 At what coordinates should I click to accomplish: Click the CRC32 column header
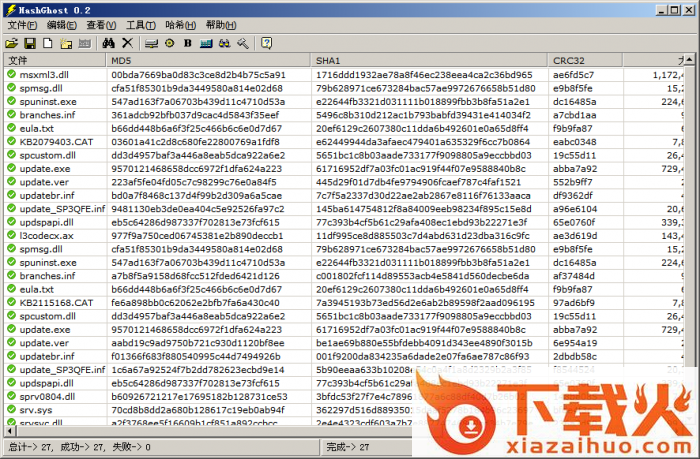[568, 60]
